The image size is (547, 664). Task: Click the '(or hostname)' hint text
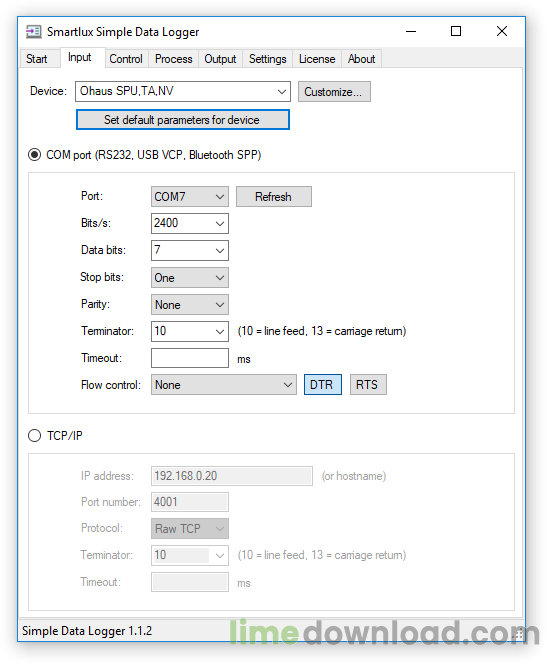[x=354, y=476]
